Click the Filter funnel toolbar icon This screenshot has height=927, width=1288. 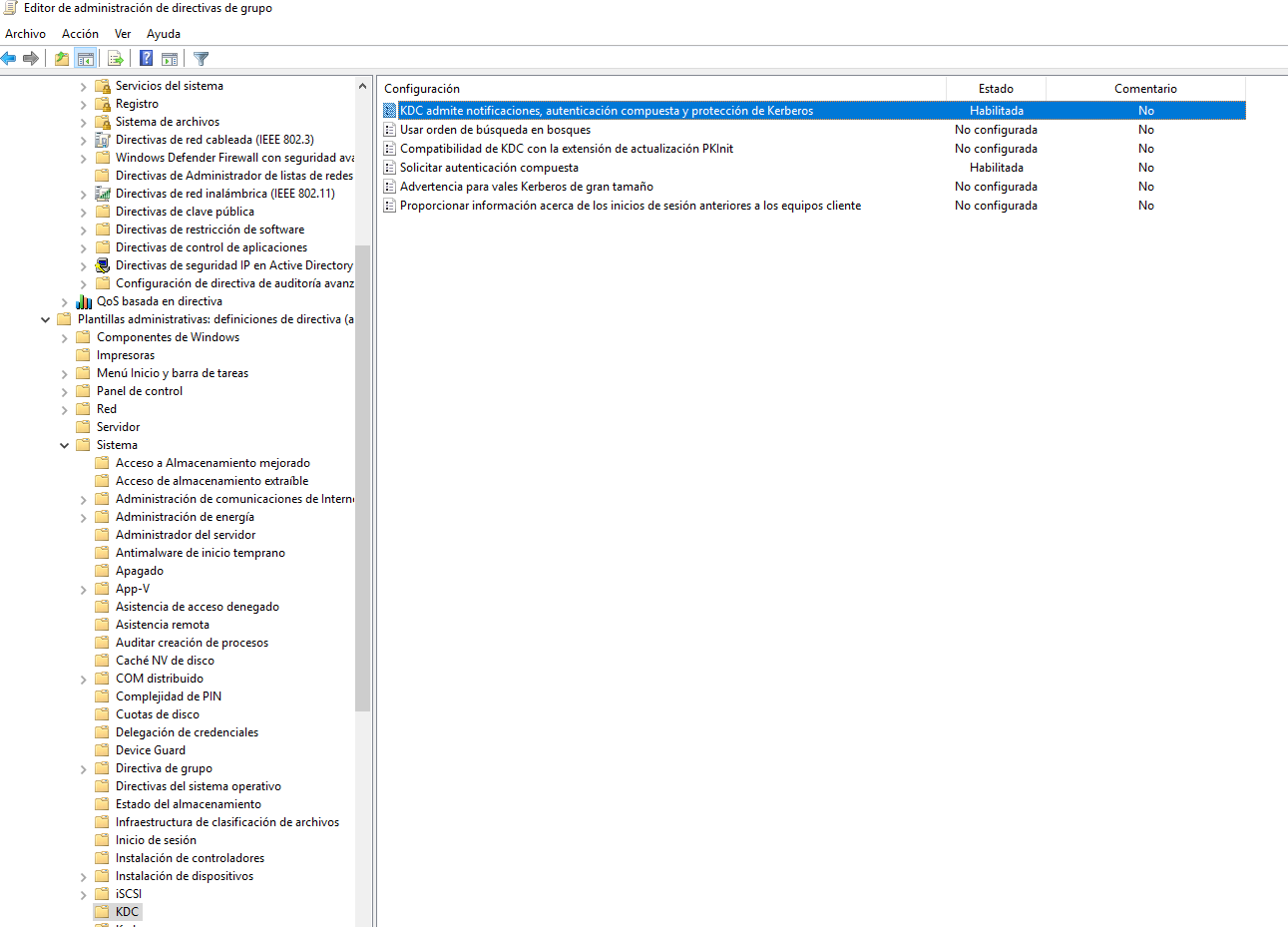[201, 59]
